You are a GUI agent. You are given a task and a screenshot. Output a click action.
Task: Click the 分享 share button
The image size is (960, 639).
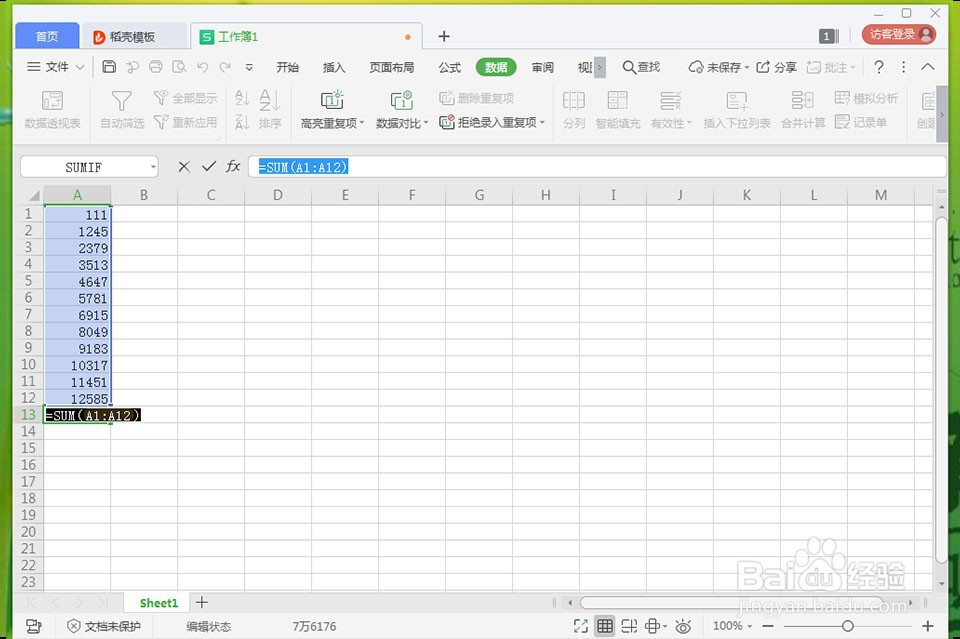[776, 67]
